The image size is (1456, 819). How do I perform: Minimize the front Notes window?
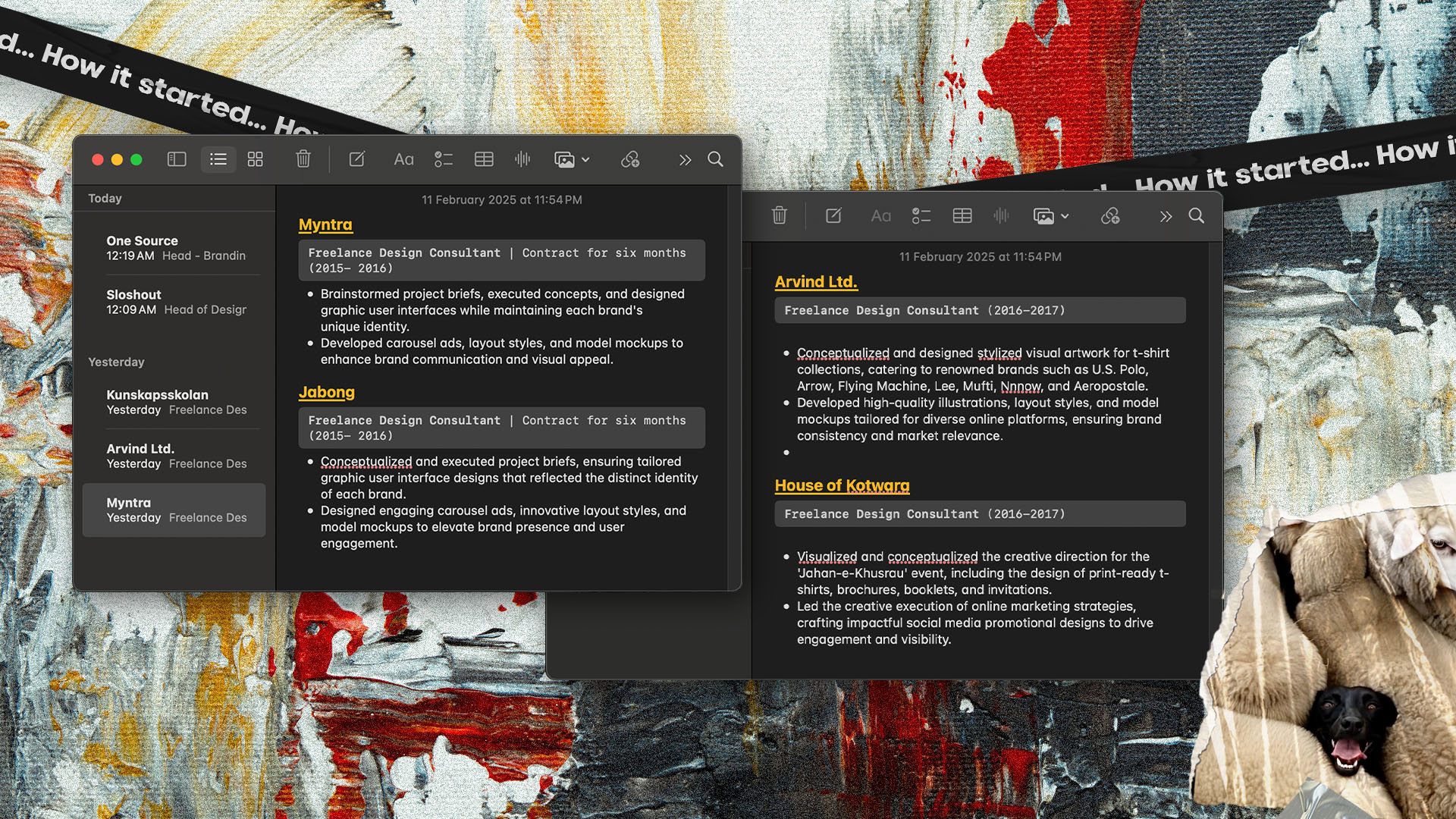(x=117, y=159)
